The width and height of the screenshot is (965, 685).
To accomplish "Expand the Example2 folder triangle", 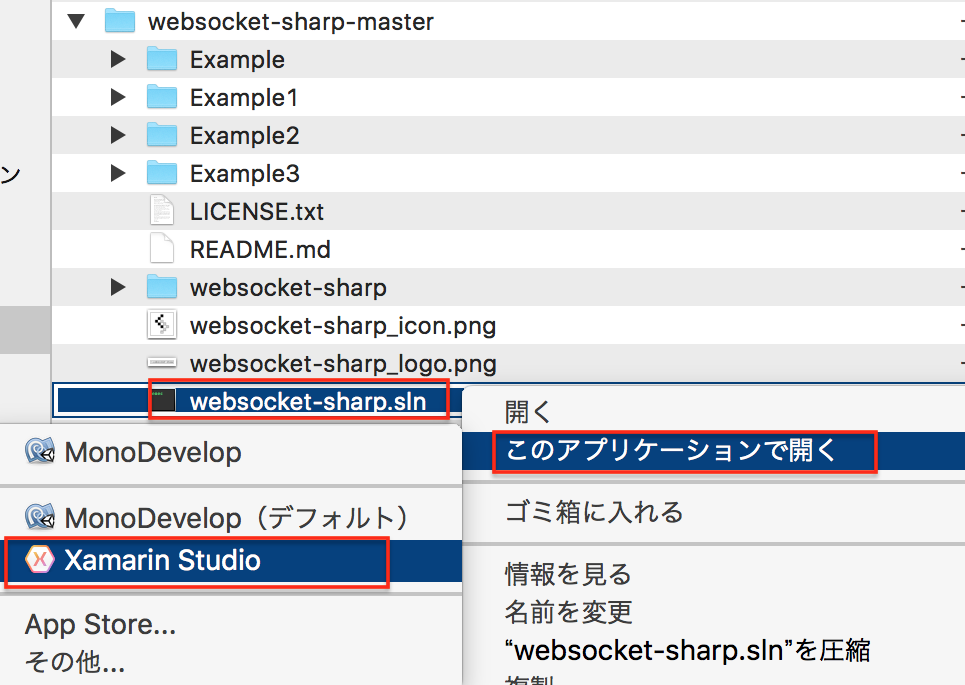I will (118, 135).
